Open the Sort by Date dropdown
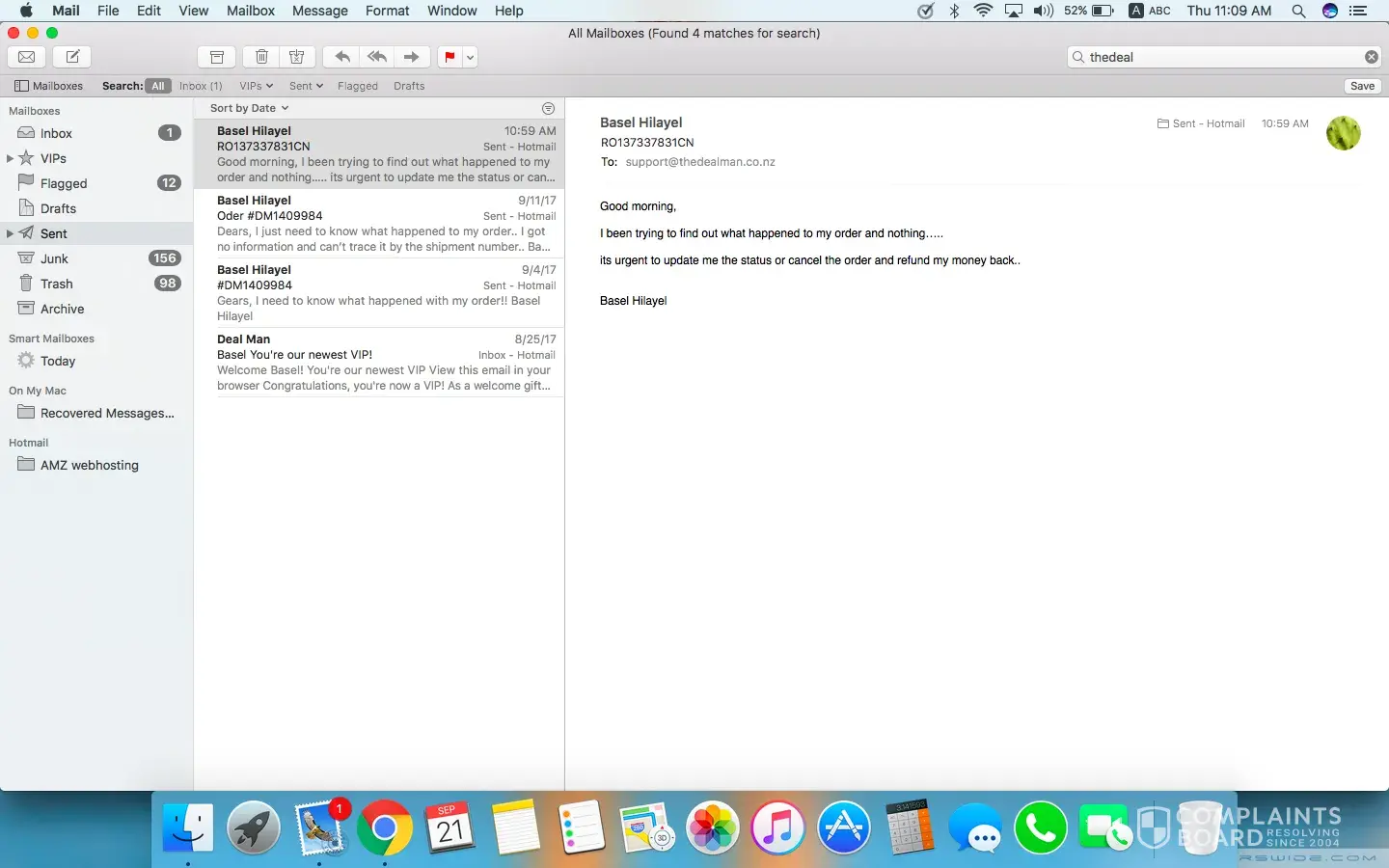Viewport: 1389px width, 868px height. point(249,108)
